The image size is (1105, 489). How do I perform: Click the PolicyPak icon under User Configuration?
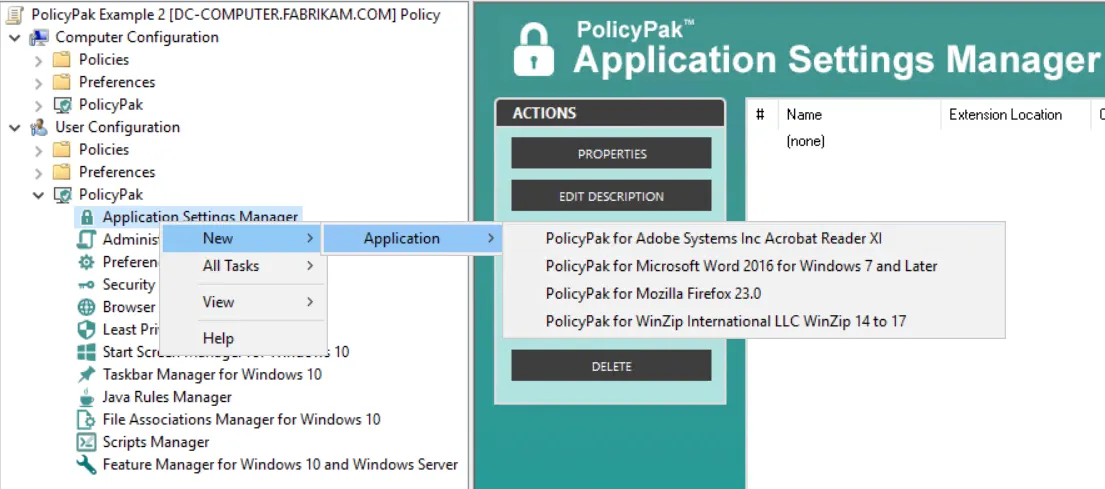(62, 194)
